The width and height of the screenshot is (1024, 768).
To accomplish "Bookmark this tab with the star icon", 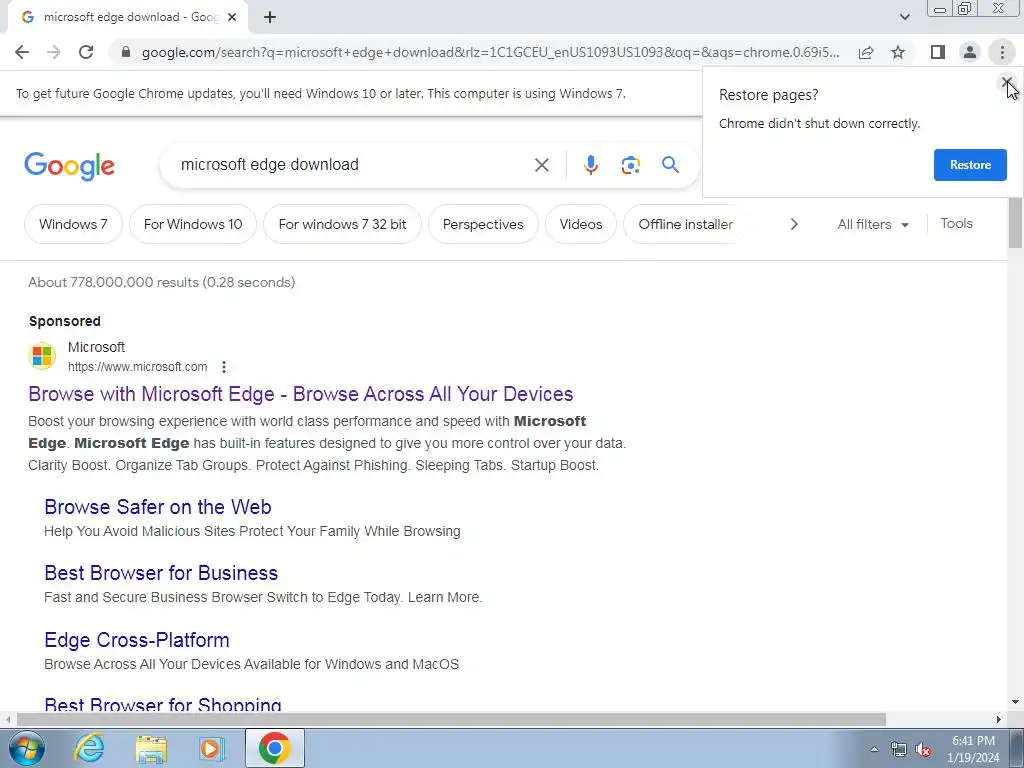I will click(x=898, y=52).
